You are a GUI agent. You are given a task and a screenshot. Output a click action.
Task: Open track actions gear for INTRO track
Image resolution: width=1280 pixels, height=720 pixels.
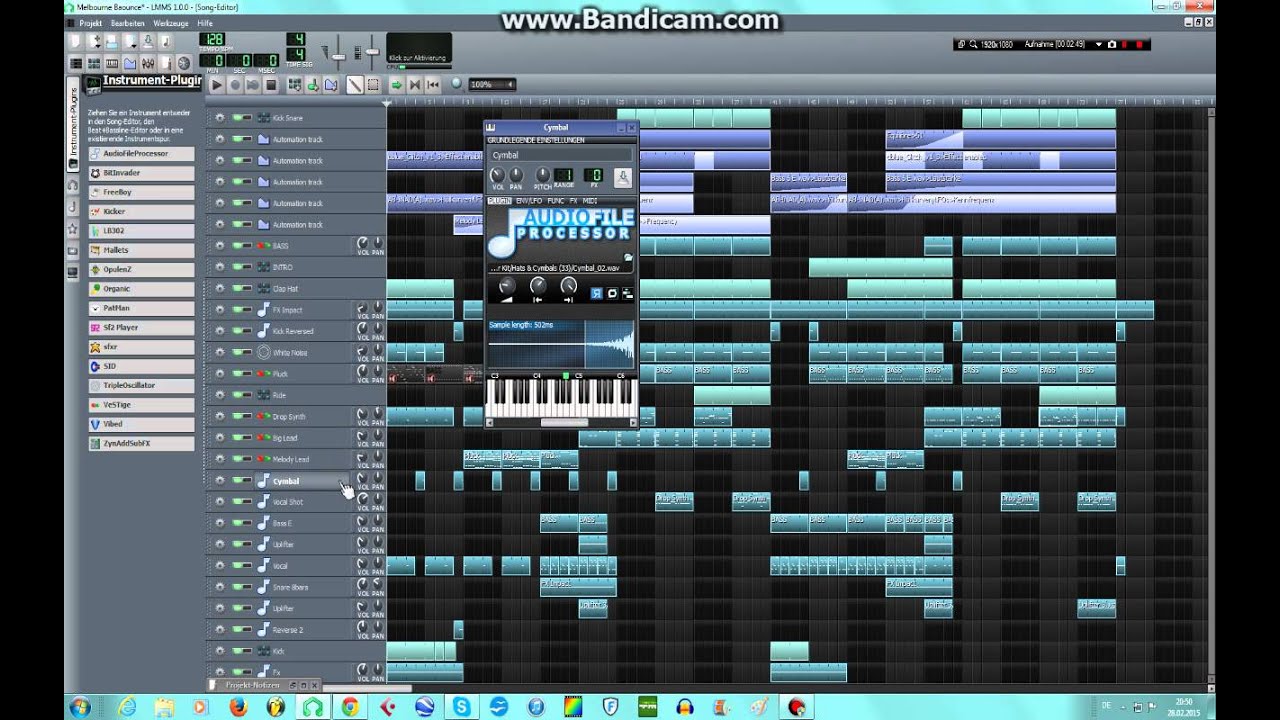(x=219, y=267)
